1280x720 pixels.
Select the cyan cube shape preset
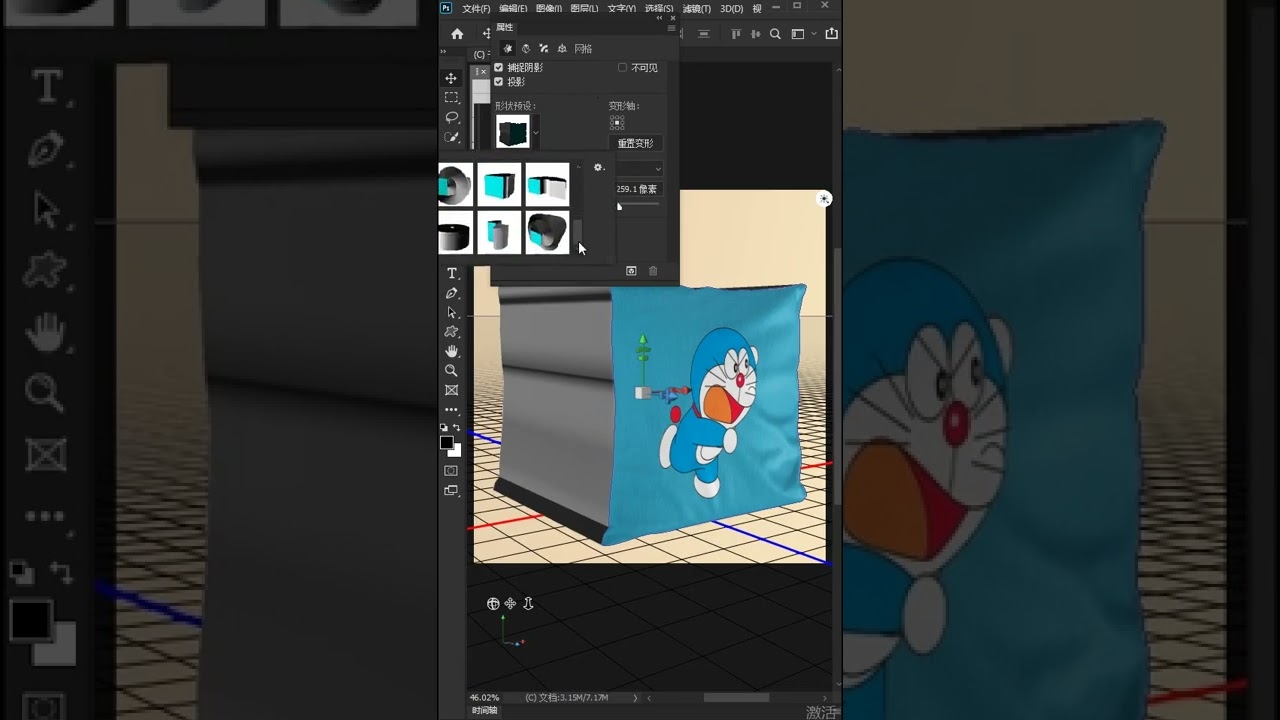[499, 185]
